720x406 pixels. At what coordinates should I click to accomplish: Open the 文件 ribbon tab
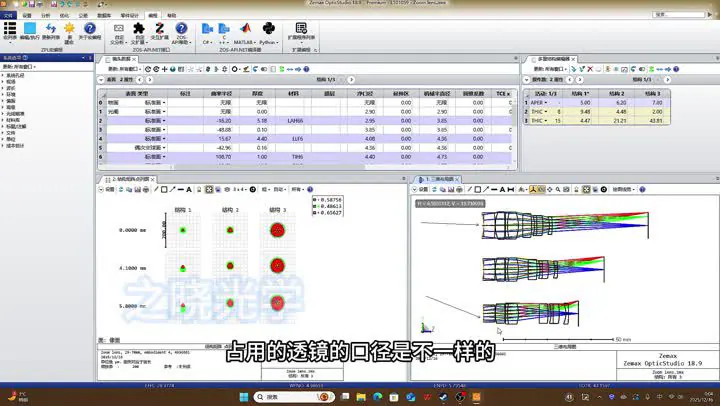click(8, 15)
